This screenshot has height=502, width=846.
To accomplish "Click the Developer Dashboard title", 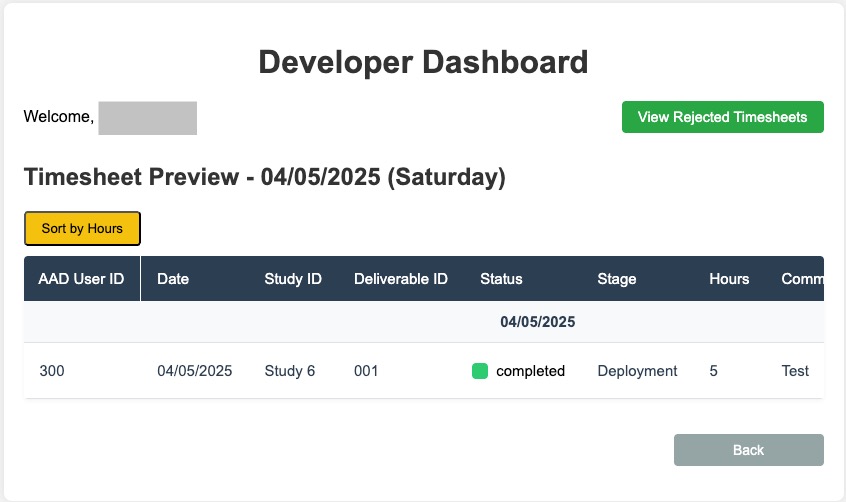I will 423,62.
